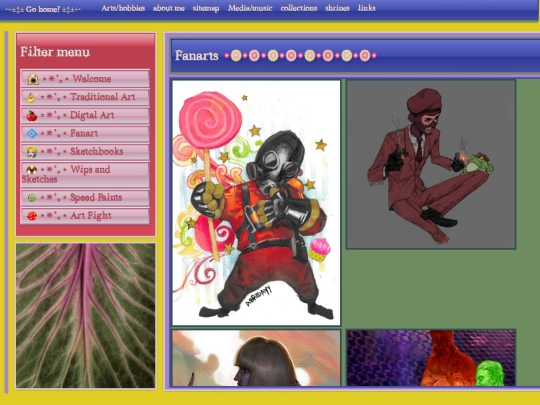The image size is (540, 405).
Task: Filter by Traditional Art
Action: point(85,97)
